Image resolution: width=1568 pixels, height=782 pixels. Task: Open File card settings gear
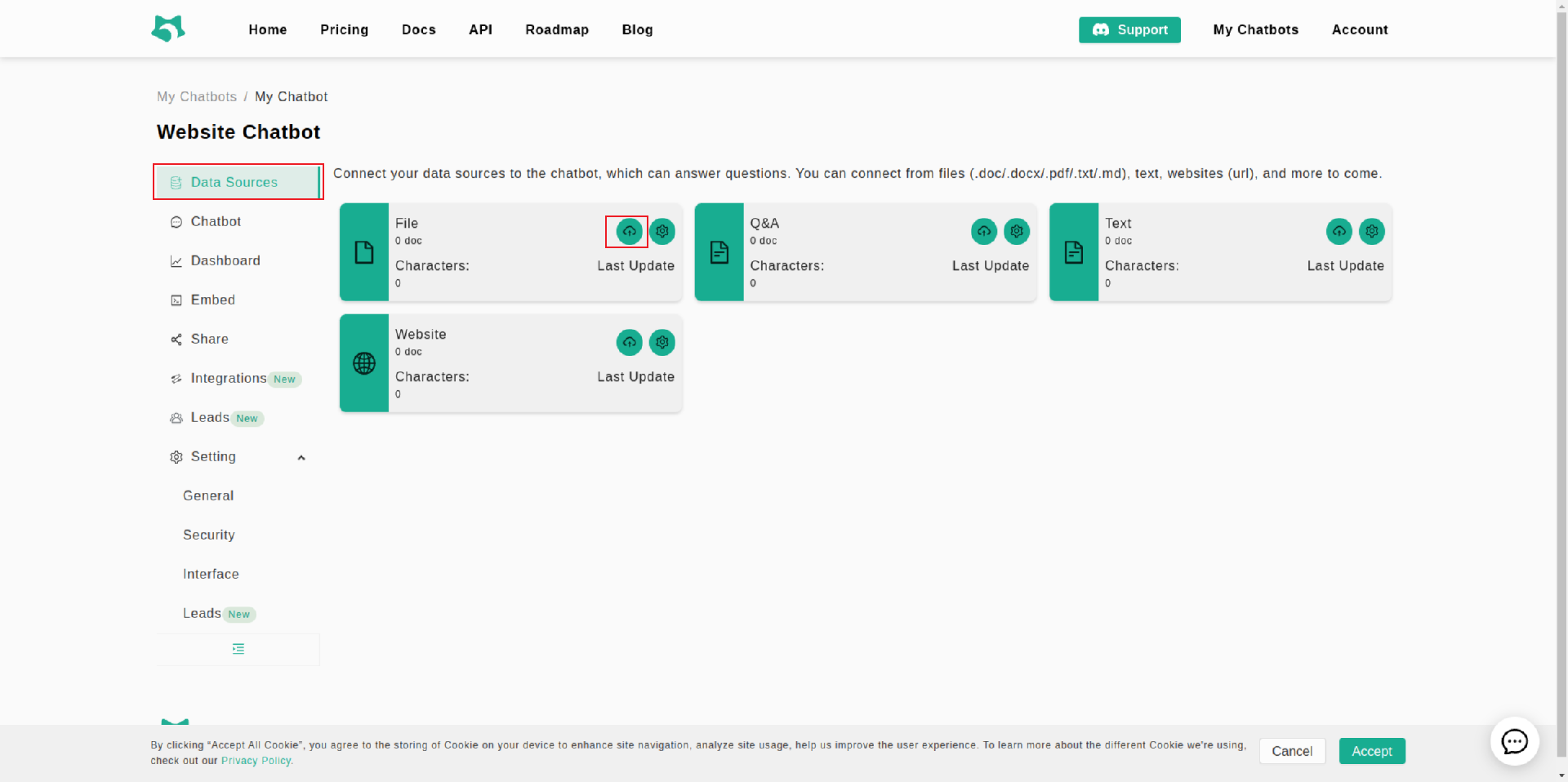(x=662, y=232)
